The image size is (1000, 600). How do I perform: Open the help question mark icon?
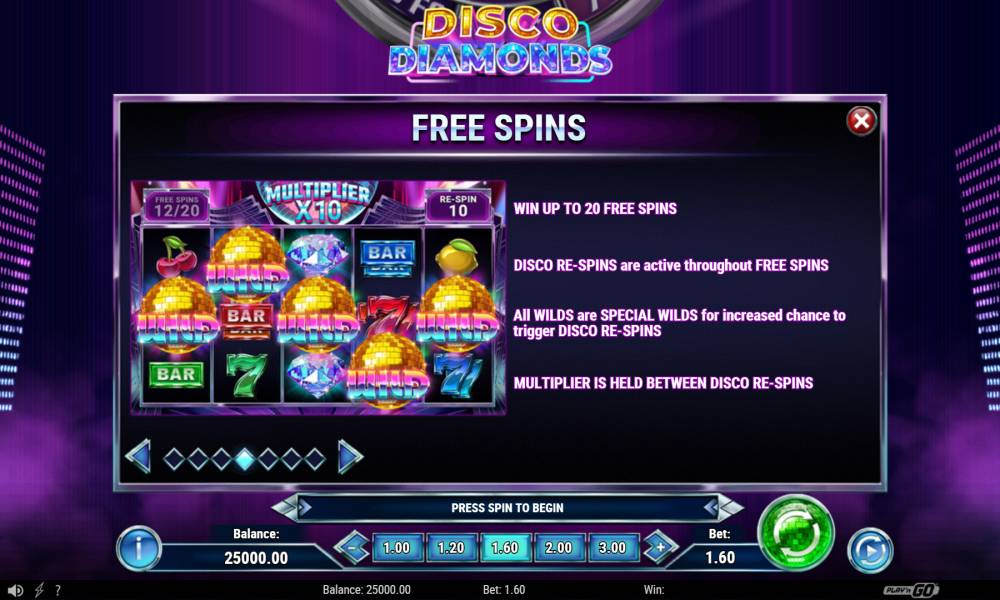pos(58,590)
